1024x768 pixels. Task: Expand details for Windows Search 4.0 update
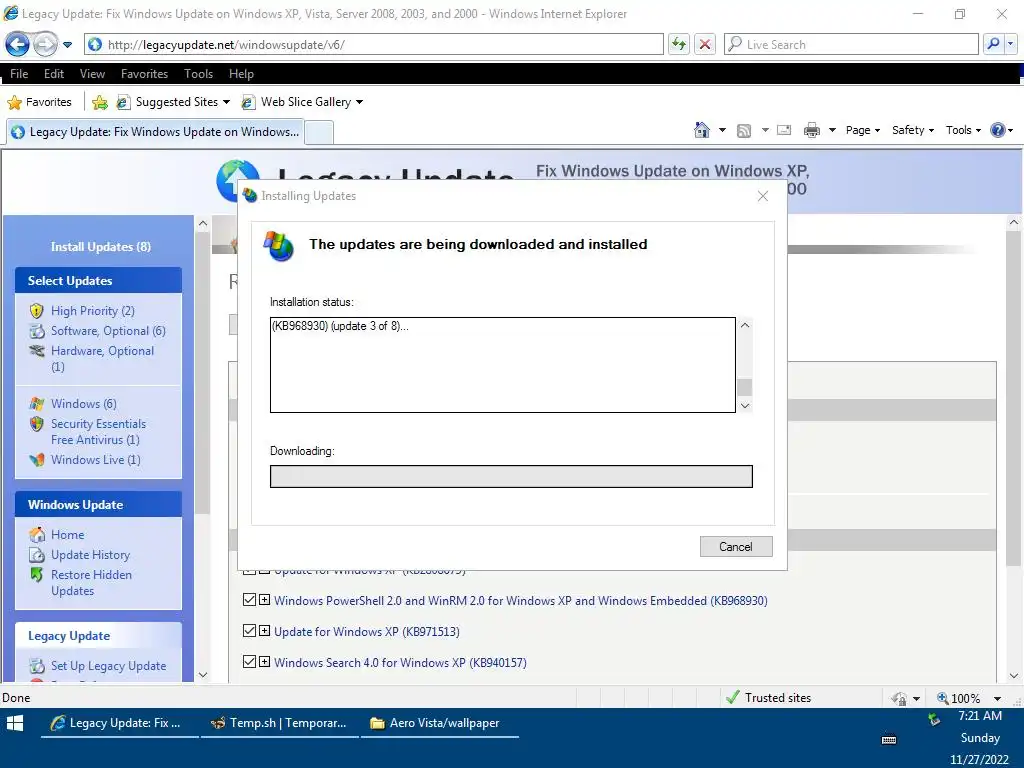(x=264, y=662)
